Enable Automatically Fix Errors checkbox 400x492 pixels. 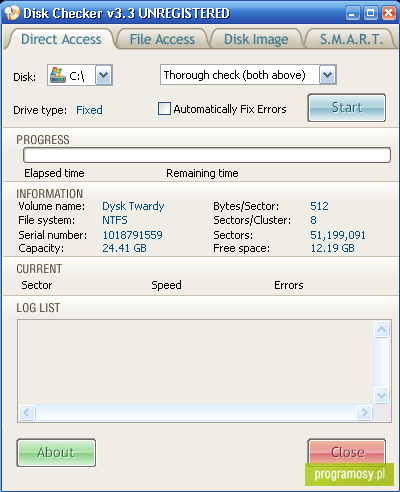pos(164,109)
